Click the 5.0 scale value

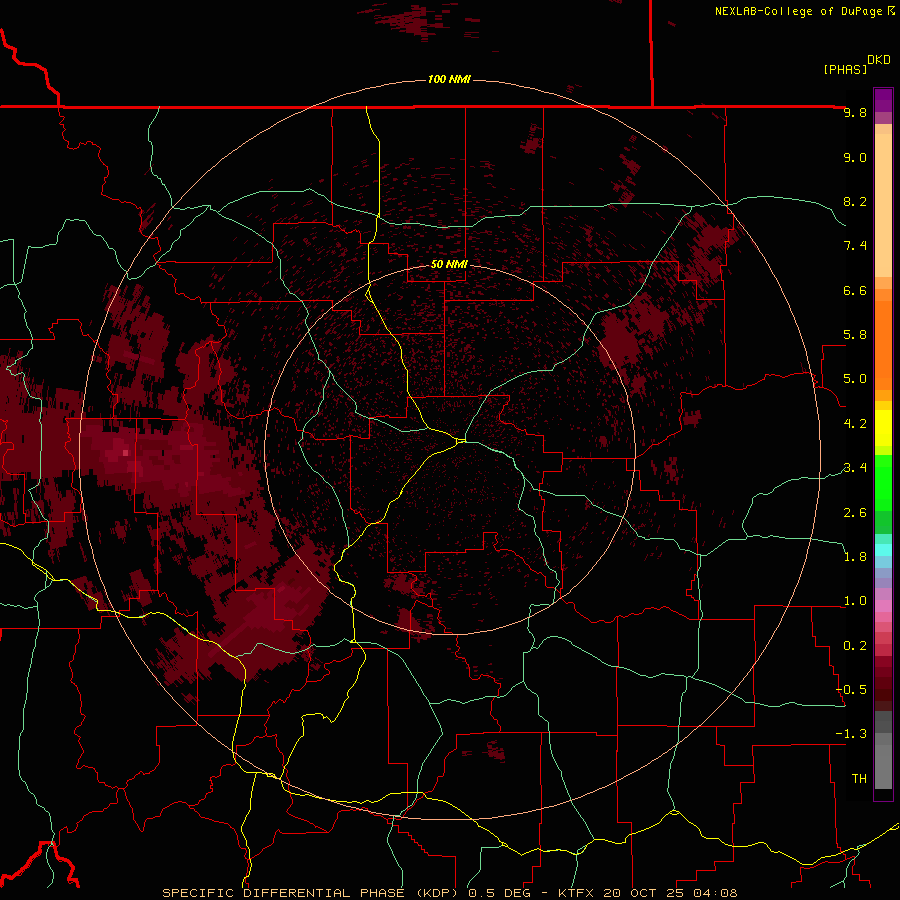coord(855,379)
